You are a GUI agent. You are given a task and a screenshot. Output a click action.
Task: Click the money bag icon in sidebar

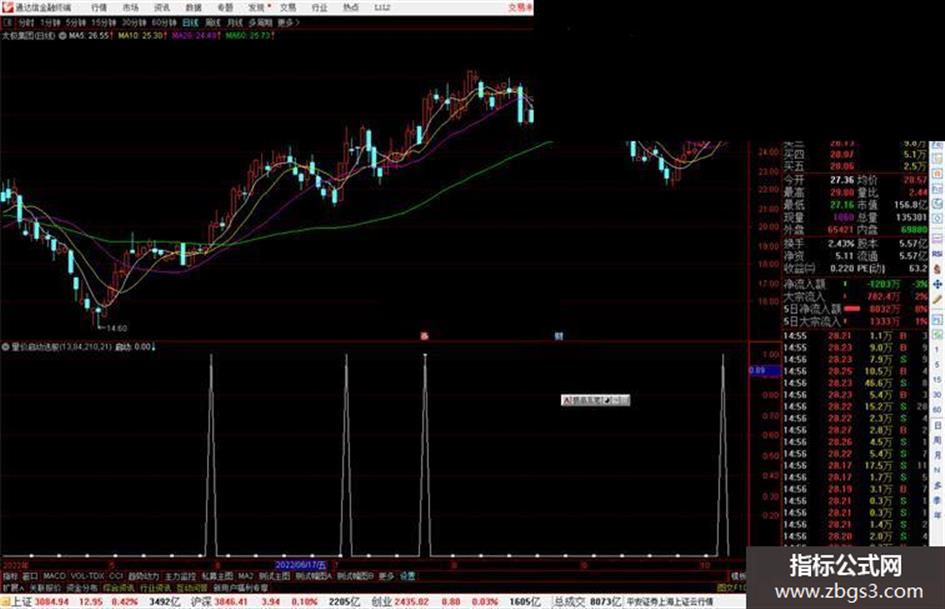937,269
